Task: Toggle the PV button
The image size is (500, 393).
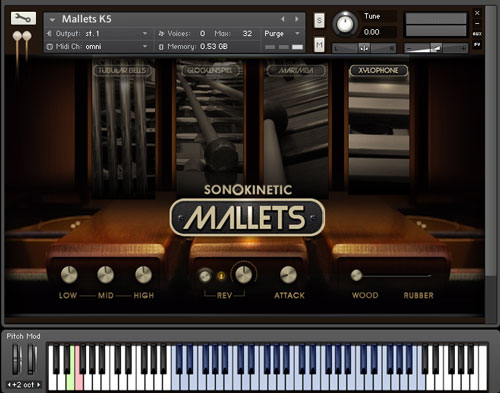Action: (x=477, y=44)
